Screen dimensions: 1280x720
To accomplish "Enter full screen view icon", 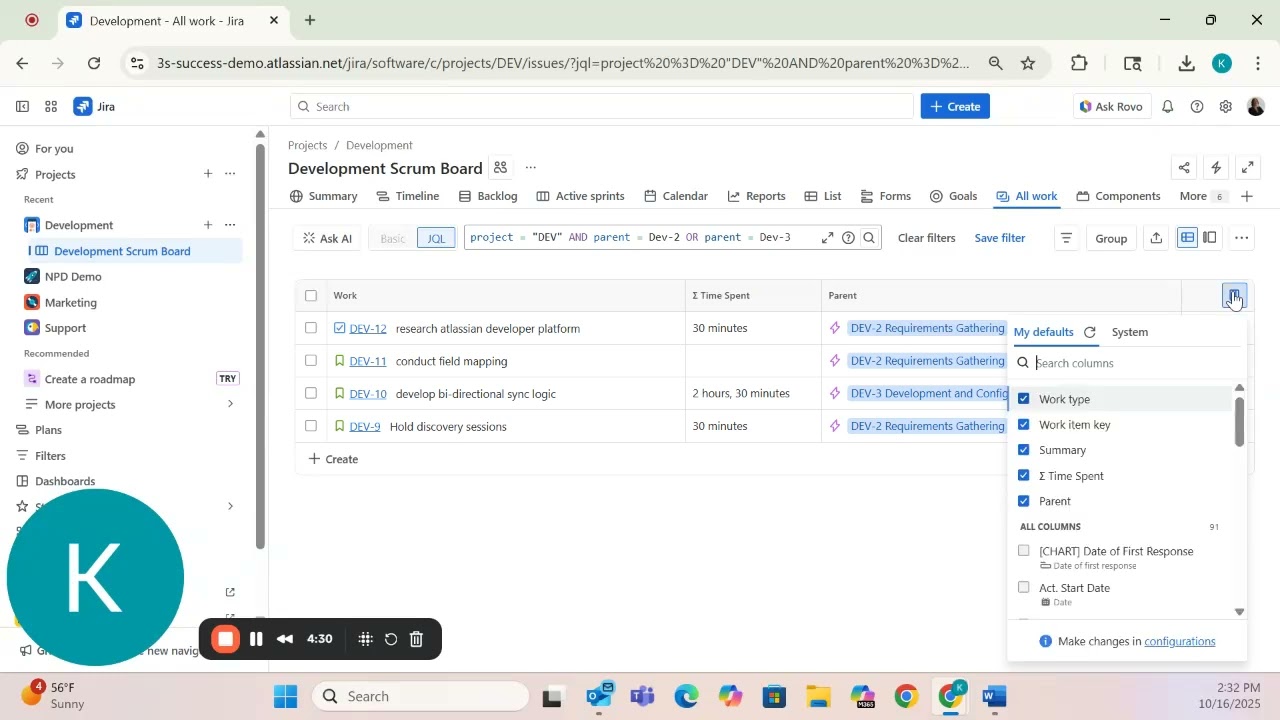I will [x=1248, y=168].
